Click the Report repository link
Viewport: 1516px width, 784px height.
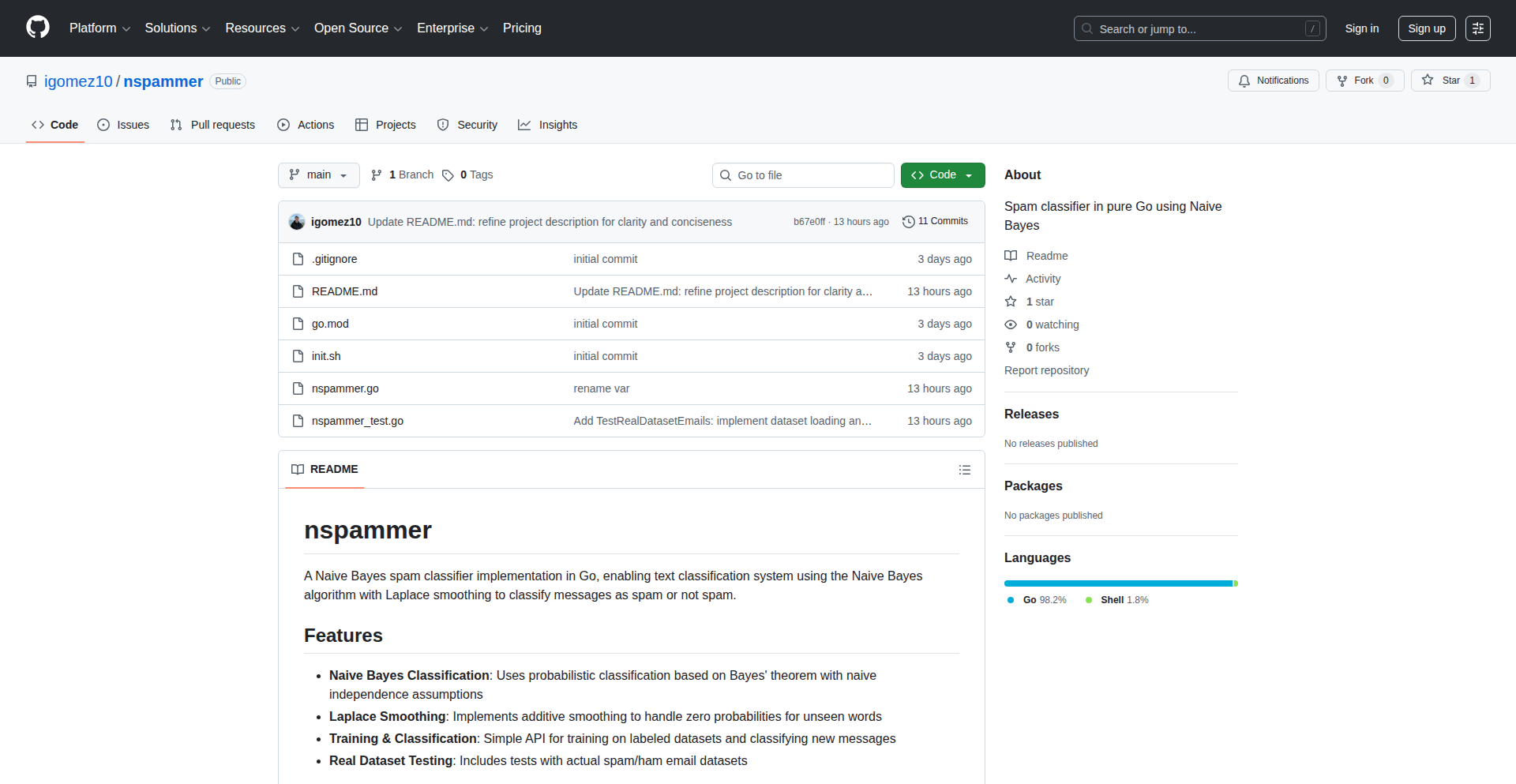pyautogui.click(x=1046, y=370)
